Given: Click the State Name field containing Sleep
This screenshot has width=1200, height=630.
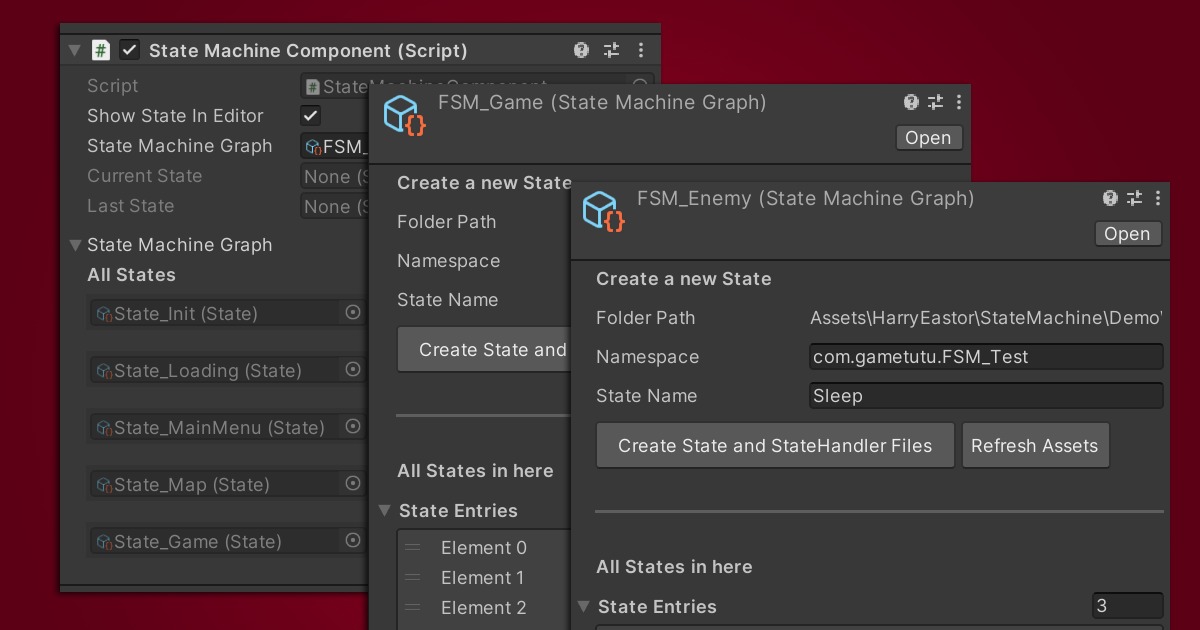Looking at the screenshot, I should pyautogui.click(x=985, y=395).
